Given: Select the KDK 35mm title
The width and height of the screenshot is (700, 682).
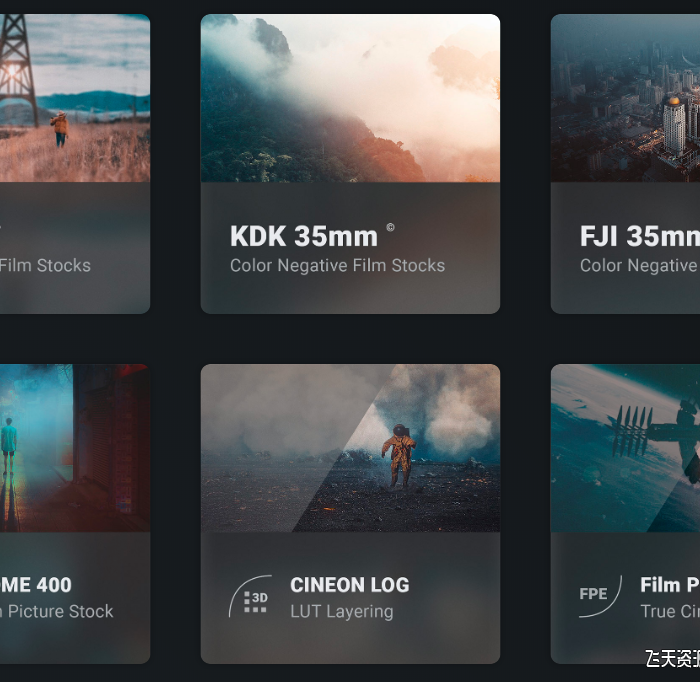Looking at the screenshot, I should point(304,236).
